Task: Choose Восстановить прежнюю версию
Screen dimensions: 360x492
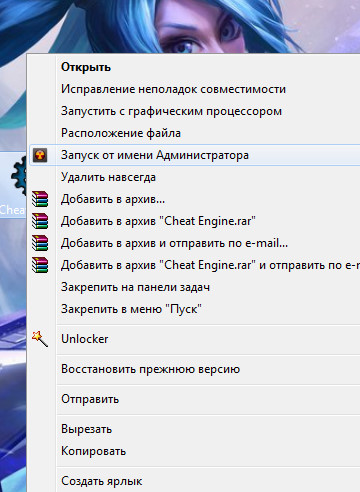Action: coord(150,369)
